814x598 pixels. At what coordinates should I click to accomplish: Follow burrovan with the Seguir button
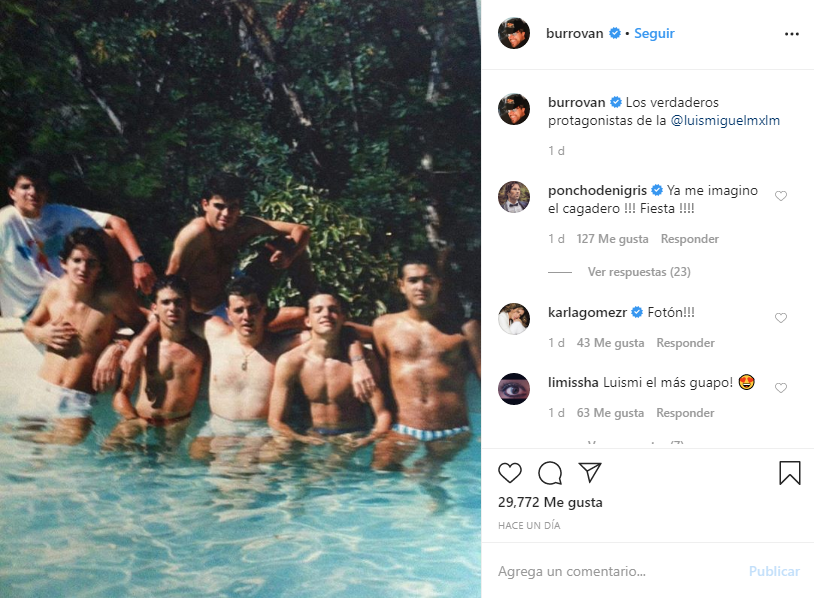click(654, 33)
